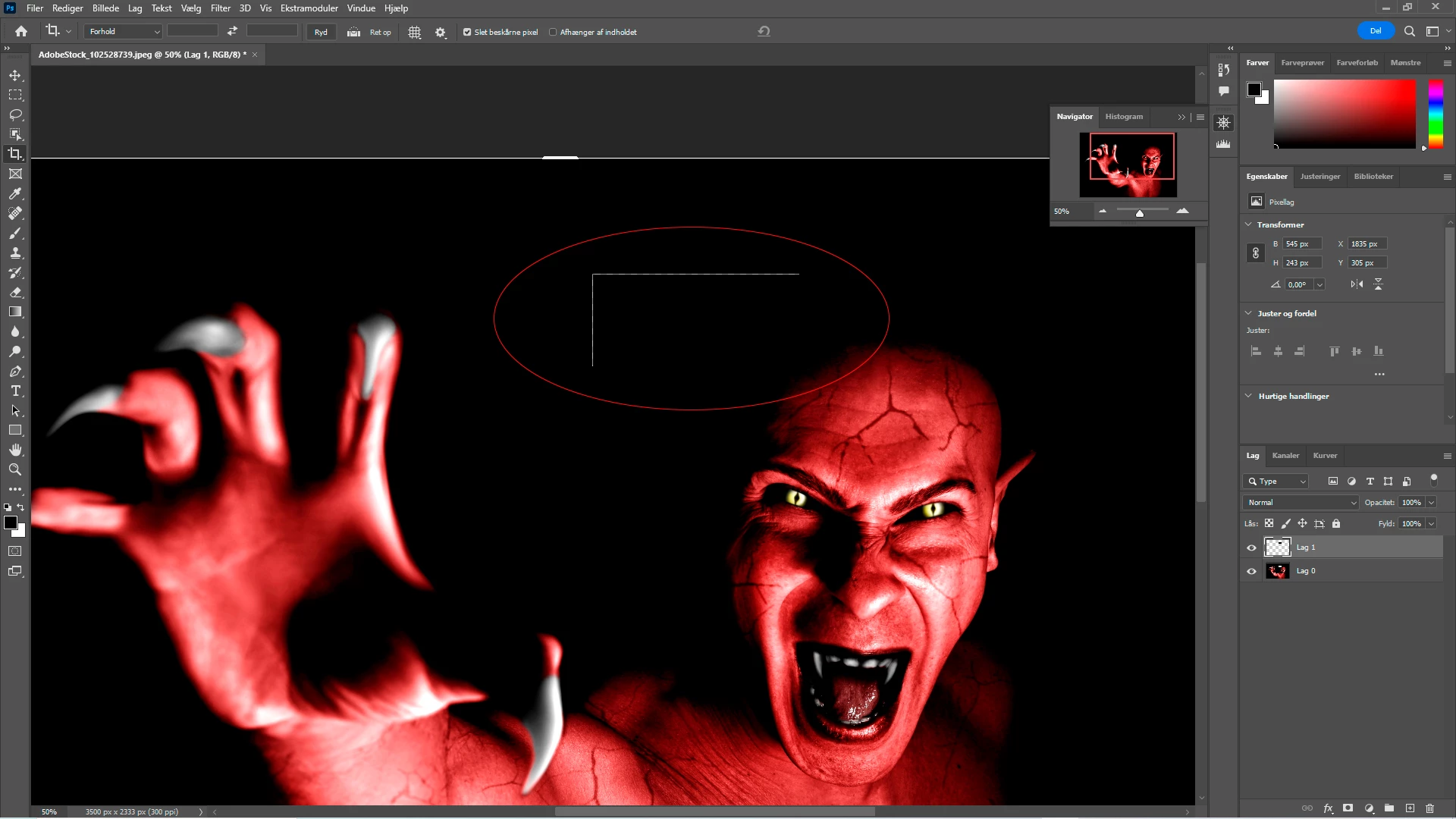
Task: Click the delete layer trash icon
Action: 1429,808
